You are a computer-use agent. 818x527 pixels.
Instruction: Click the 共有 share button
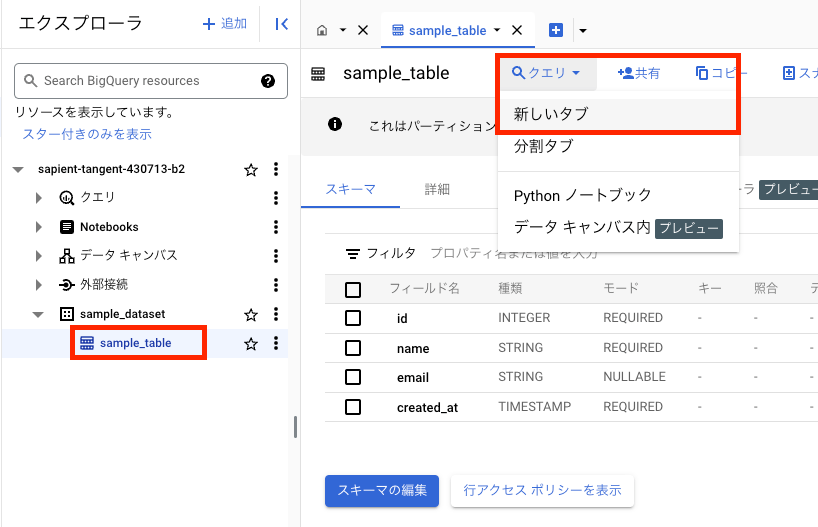639,73
